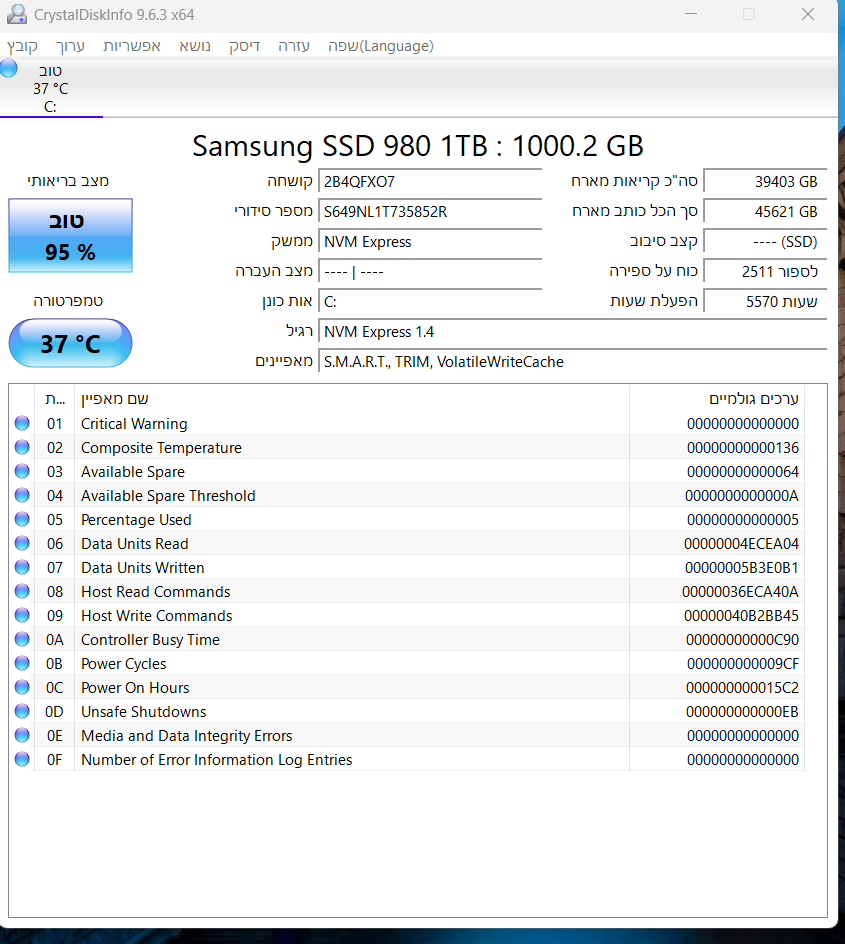Open the עזרה (Help) menu

[294, 46]
